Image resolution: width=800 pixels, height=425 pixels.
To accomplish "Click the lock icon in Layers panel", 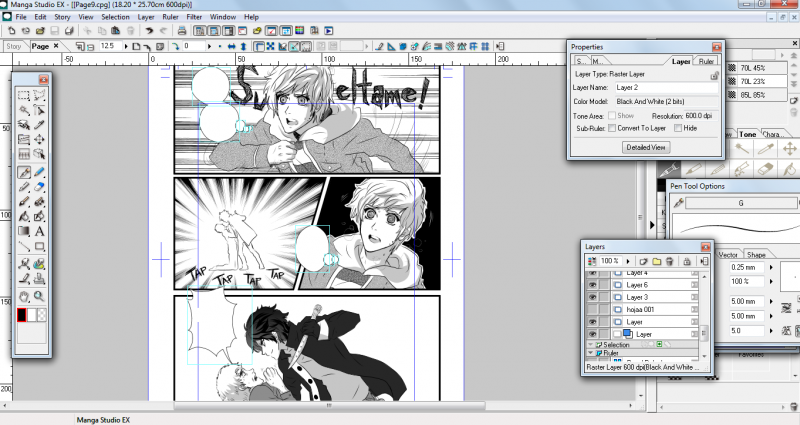I will pyautogui.click(x=687, y=261).
